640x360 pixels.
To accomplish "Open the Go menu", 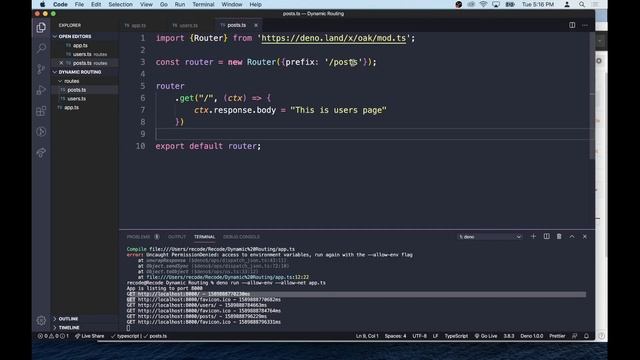I will coord(164,4).
